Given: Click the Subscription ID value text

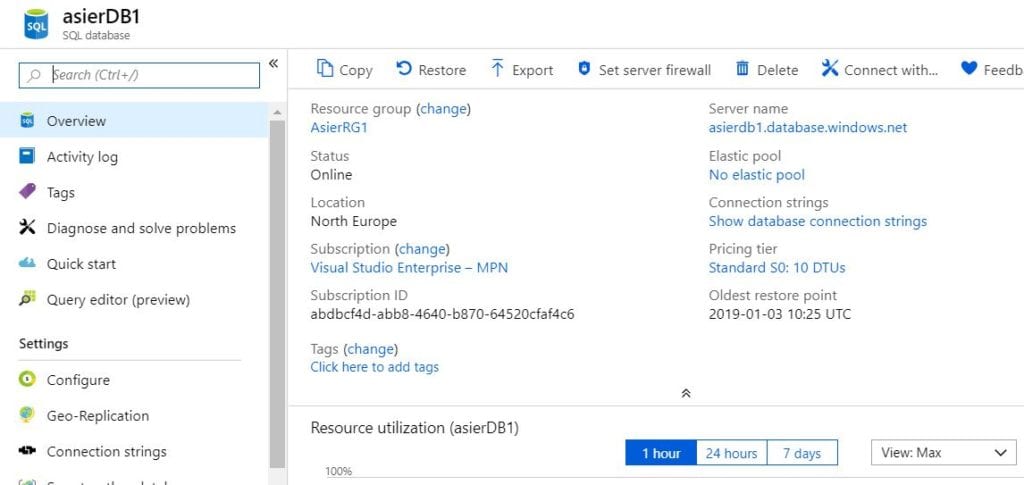Looking at the screenshot, I should [x=443, y=314].
